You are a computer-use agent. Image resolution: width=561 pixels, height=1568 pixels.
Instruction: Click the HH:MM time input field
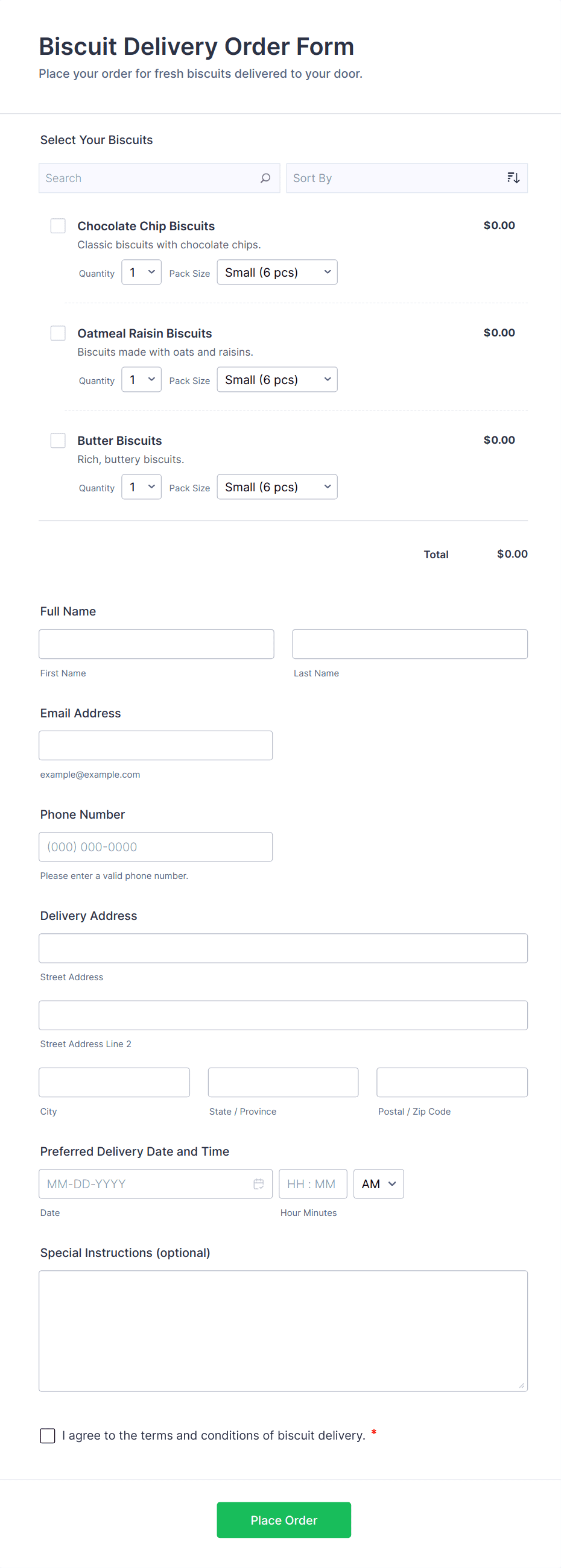(x=312, y=1183)
